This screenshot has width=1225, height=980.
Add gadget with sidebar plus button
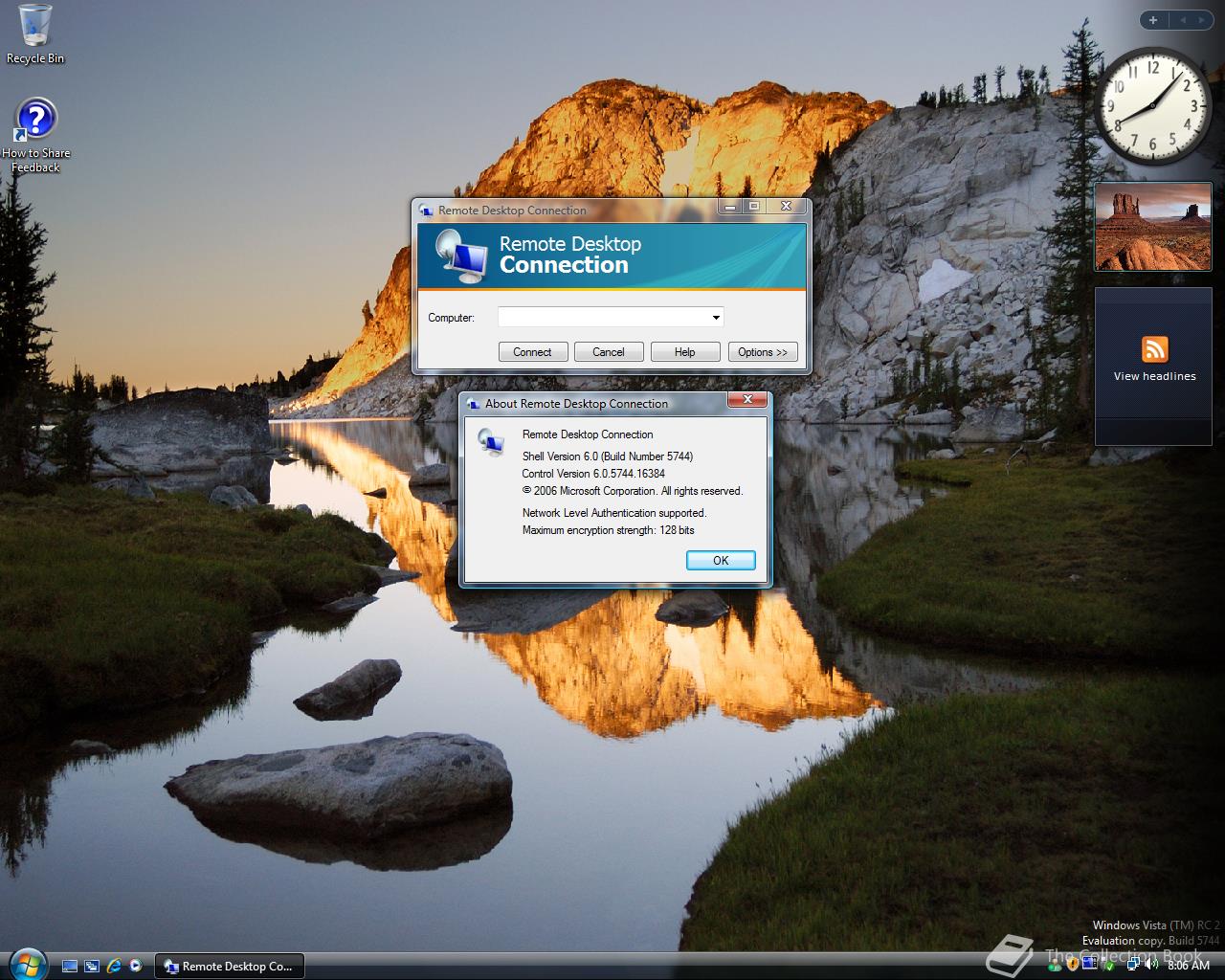[1153, 20]
